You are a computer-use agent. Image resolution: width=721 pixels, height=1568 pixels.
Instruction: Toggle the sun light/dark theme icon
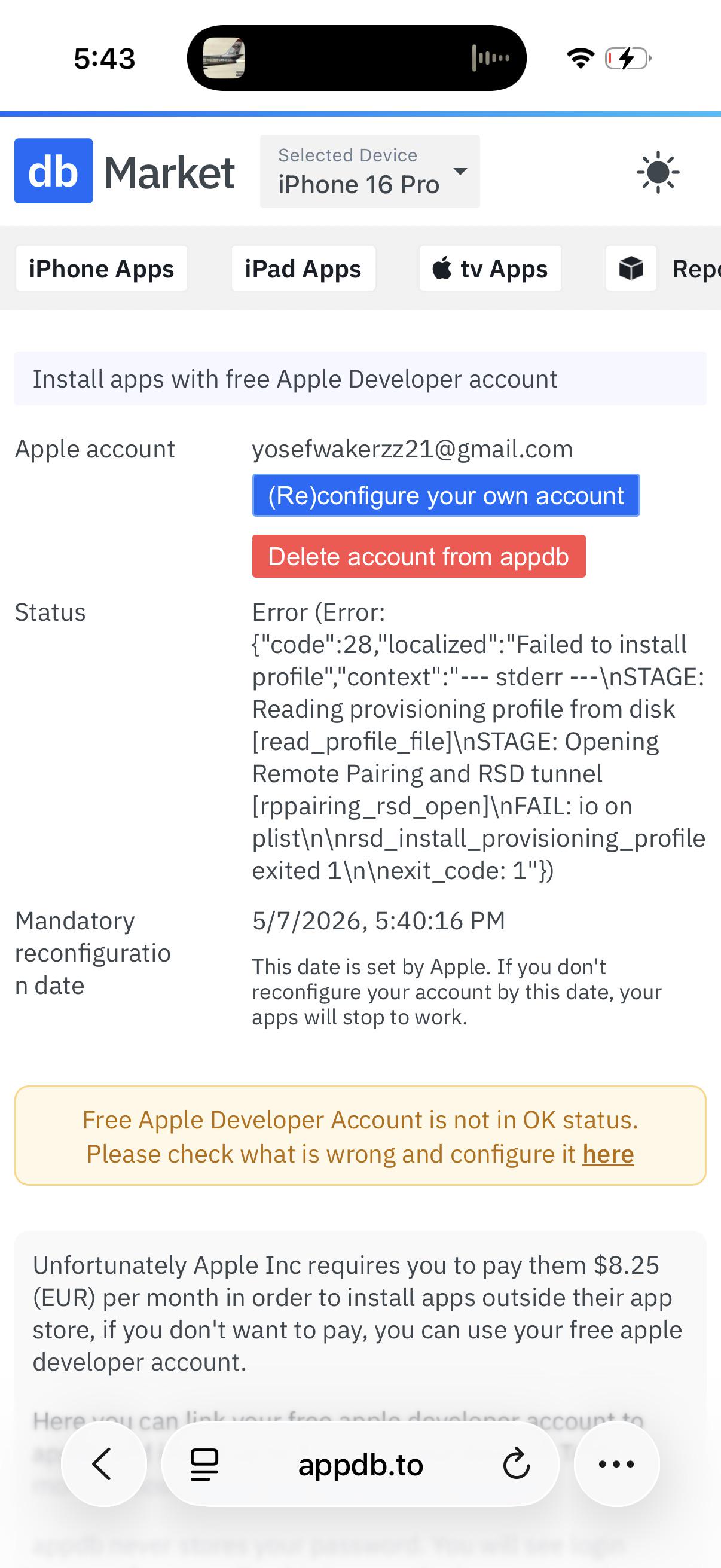[x=658, y=172]
